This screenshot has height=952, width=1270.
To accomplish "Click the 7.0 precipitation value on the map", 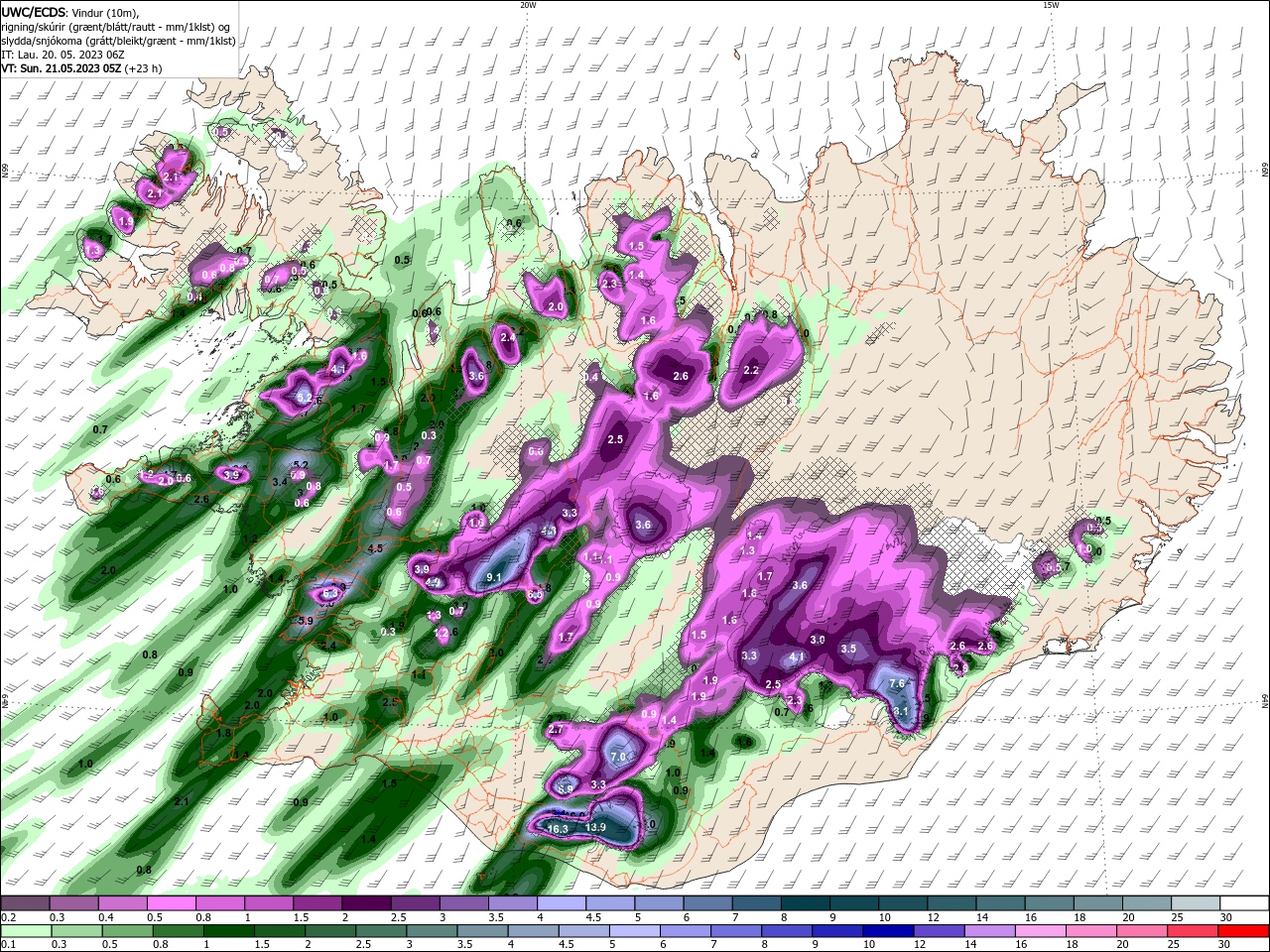I will 618,757.
